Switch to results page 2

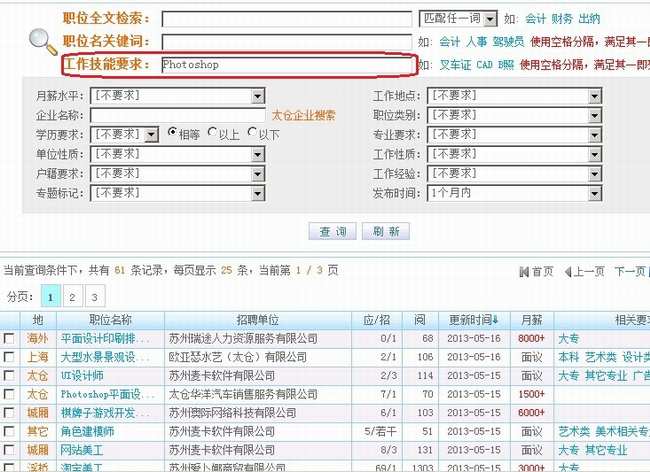(x=72, y=297)
